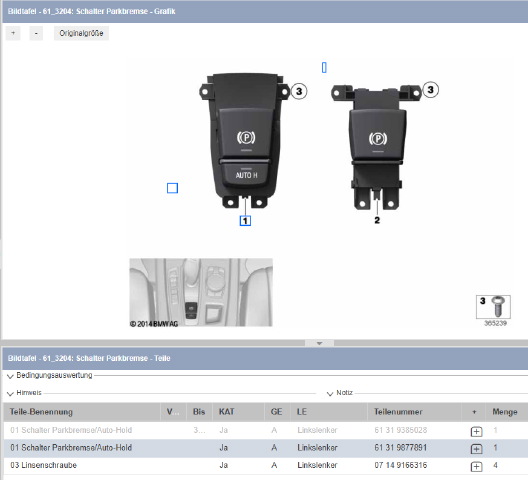Viewport: 528px width, 480px height.
Task: Sort by the LE column header
Action: coord(329,412)
